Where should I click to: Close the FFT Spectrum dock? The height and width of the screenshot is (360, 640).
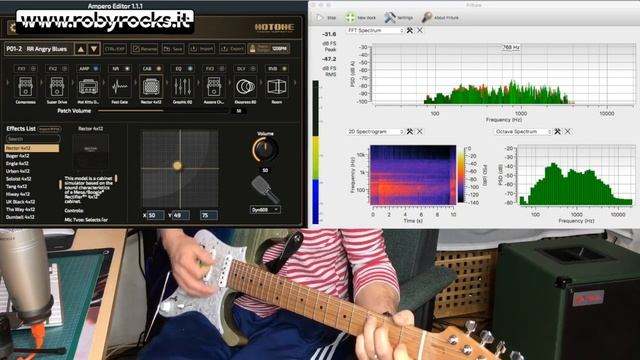point(420,30)
